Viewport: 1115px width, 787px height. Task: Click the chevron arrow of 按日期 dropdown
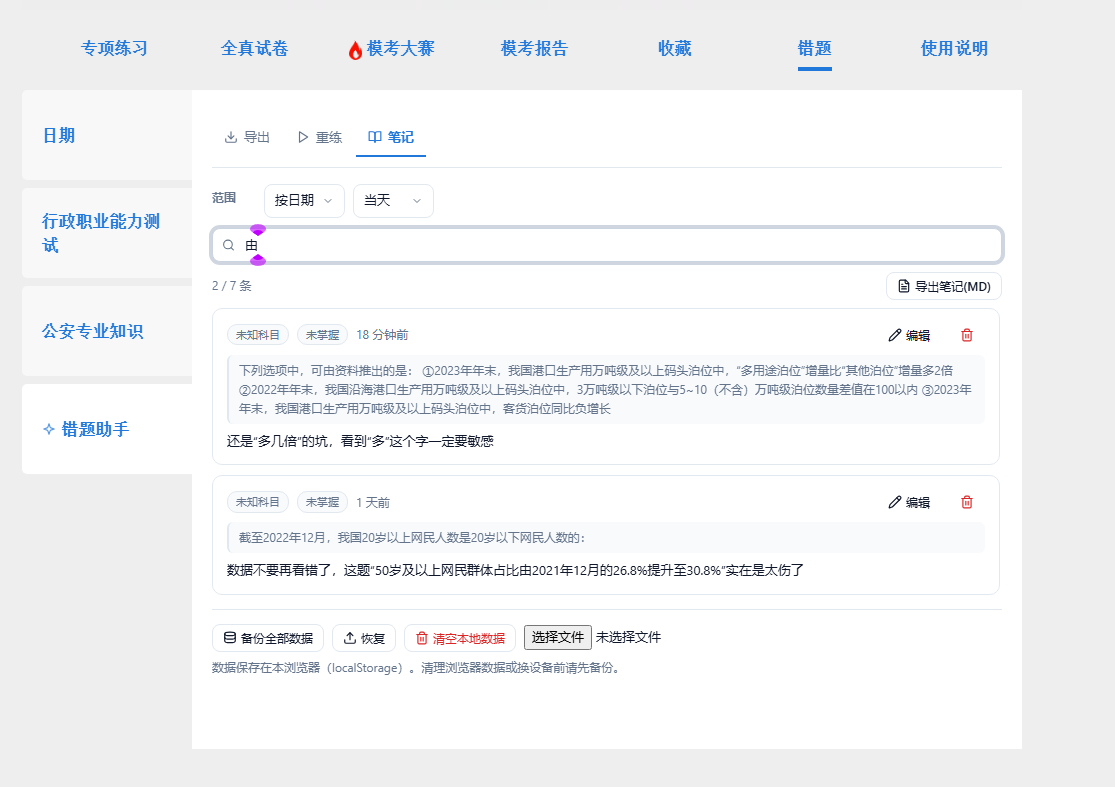click(328, 201)
